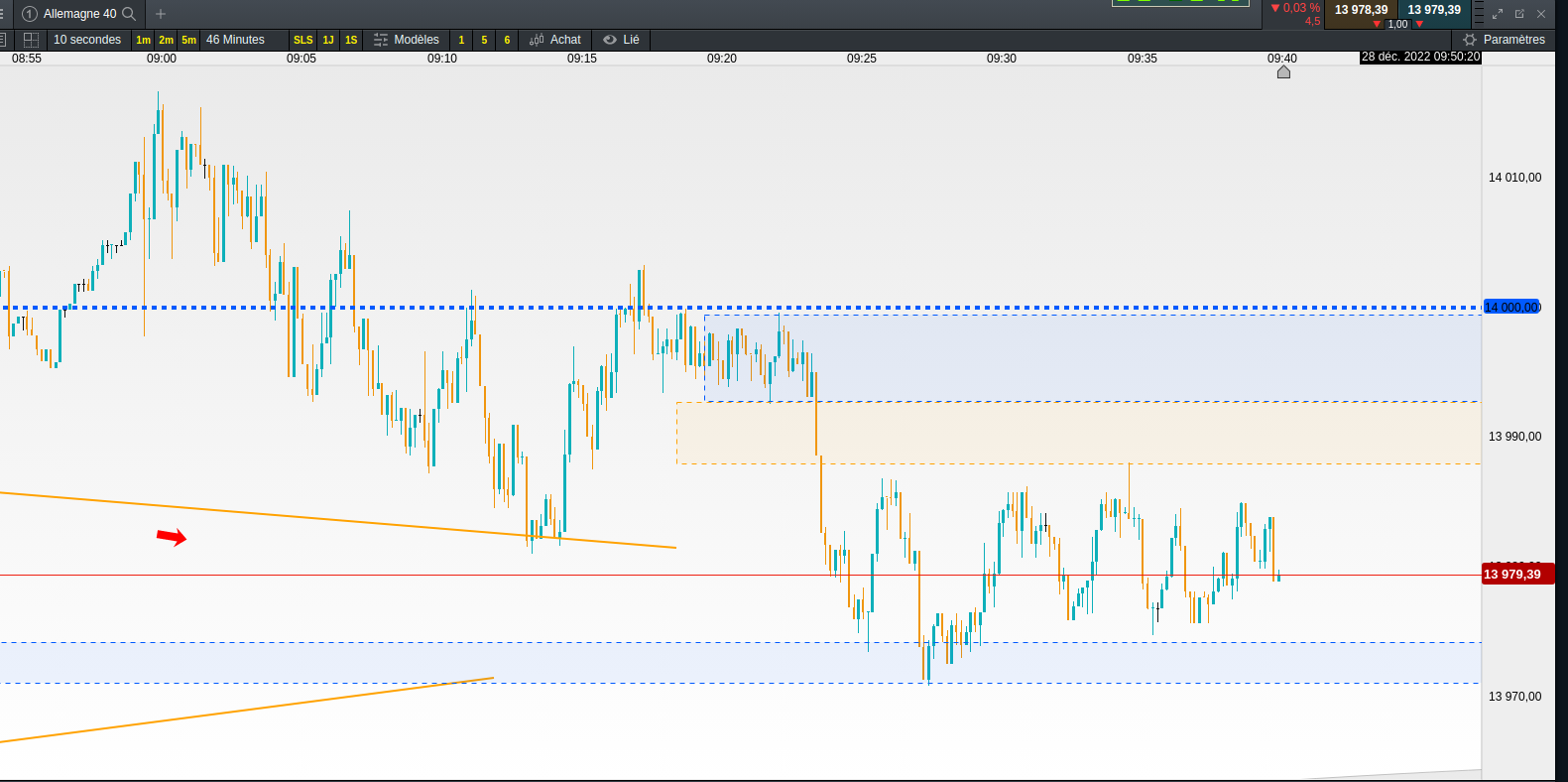Click the 0,03 % daily change value
1568x782 pixels.
click(x=1301, y=8)
